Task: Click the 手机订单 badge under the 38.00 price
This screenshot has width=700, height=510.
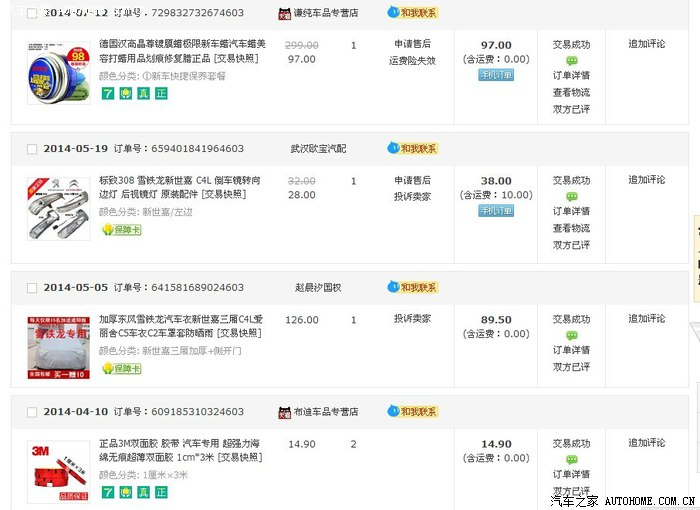Action: coord(496,211)
